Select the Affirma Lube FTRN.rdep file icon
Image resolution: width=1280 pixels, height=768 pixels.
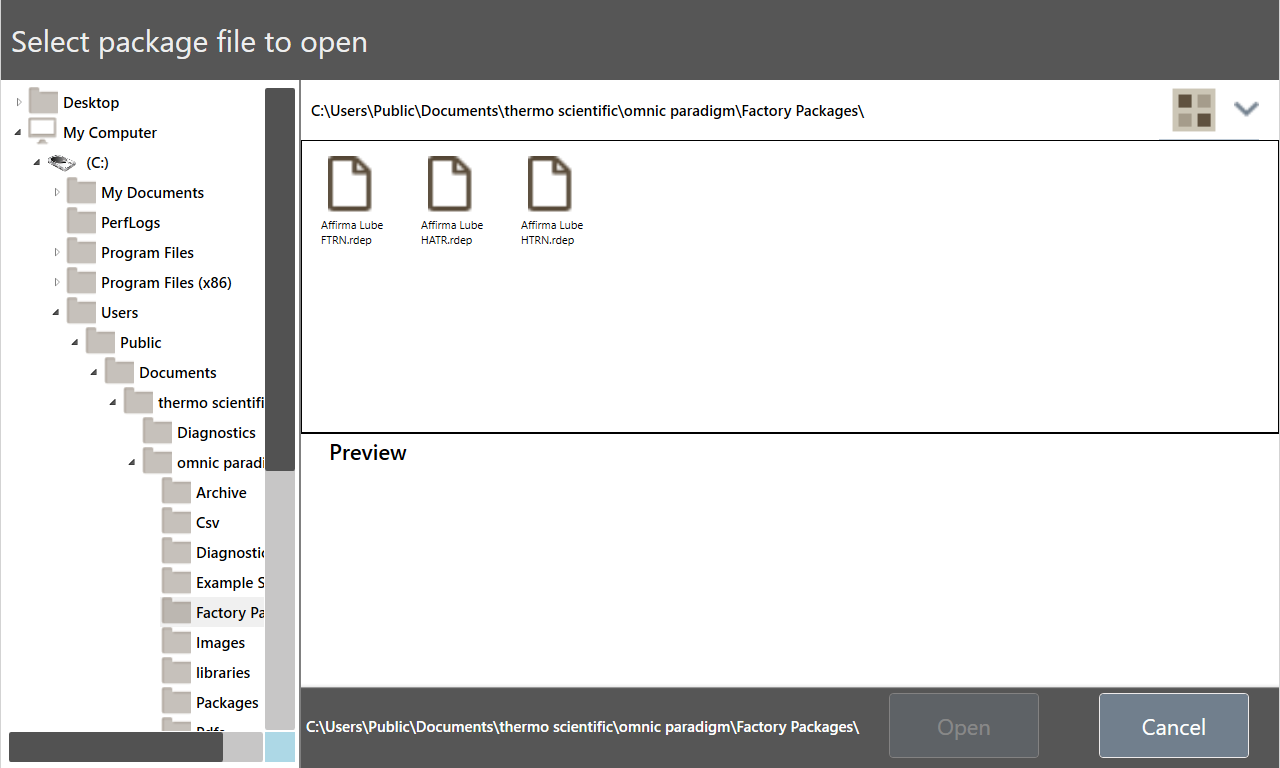click(x=349, y=184)
